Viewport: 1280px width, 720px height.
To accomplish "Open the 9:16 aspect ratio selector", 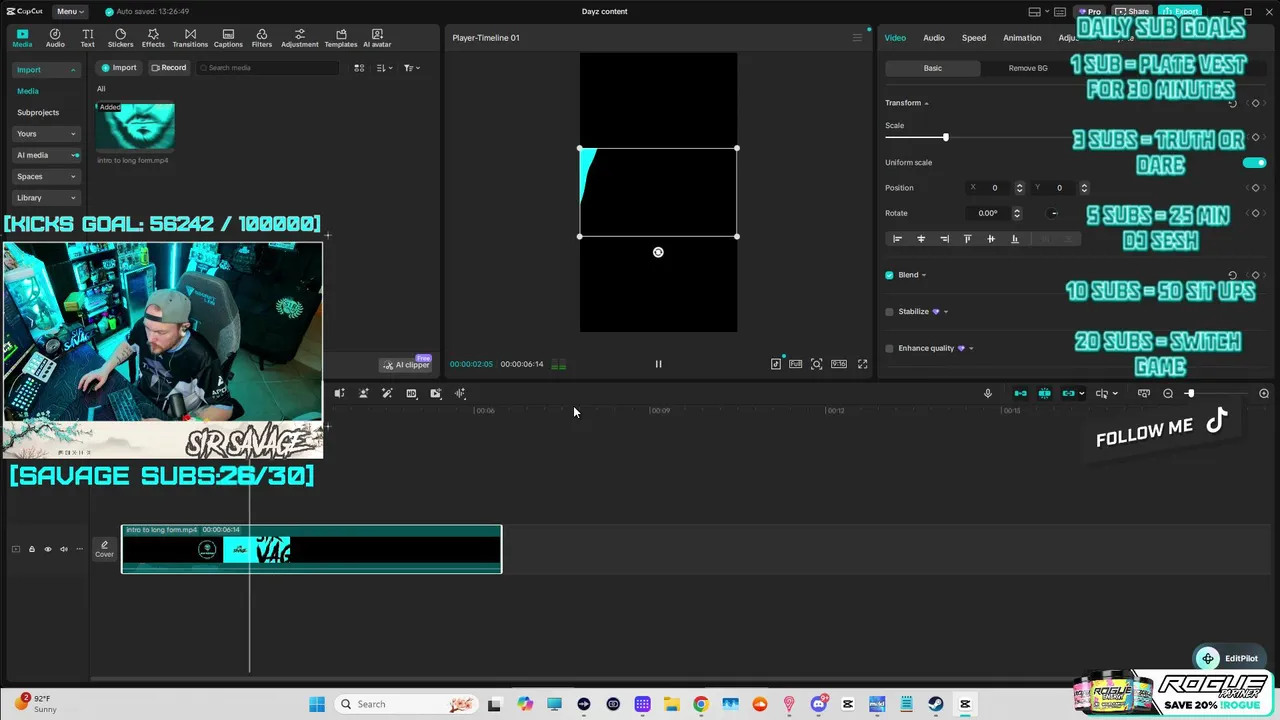I will pyautogui.click(x=838, y=364).
